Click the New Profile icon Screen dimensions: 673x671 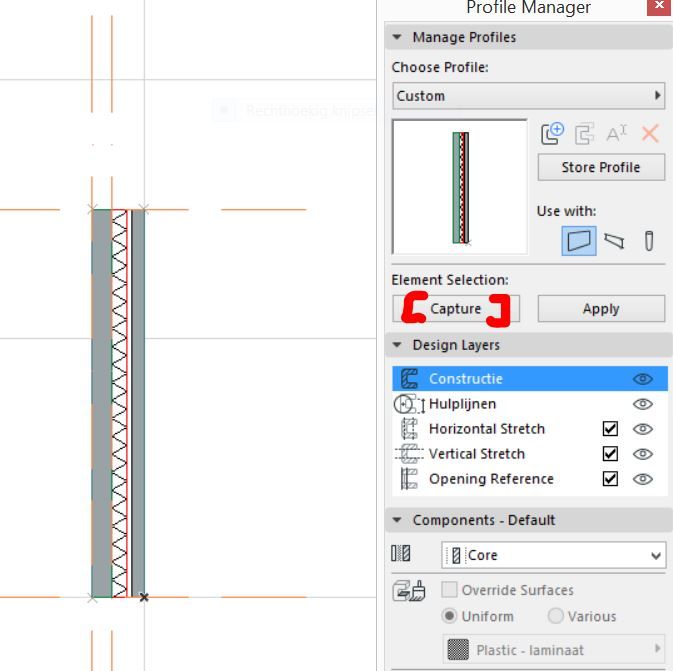pos(552,134)
